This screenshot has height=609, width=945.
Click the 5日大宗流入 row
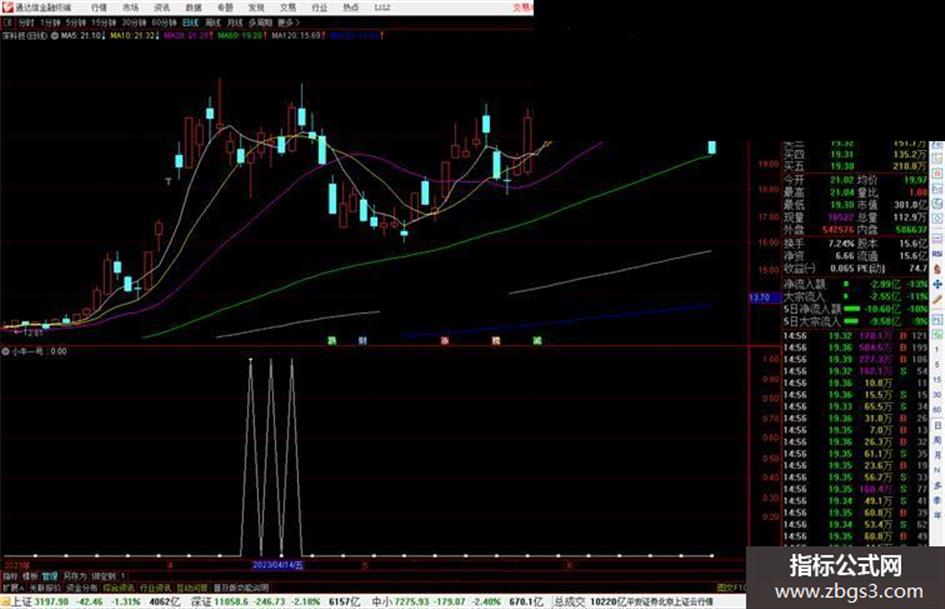pos(855,321)
